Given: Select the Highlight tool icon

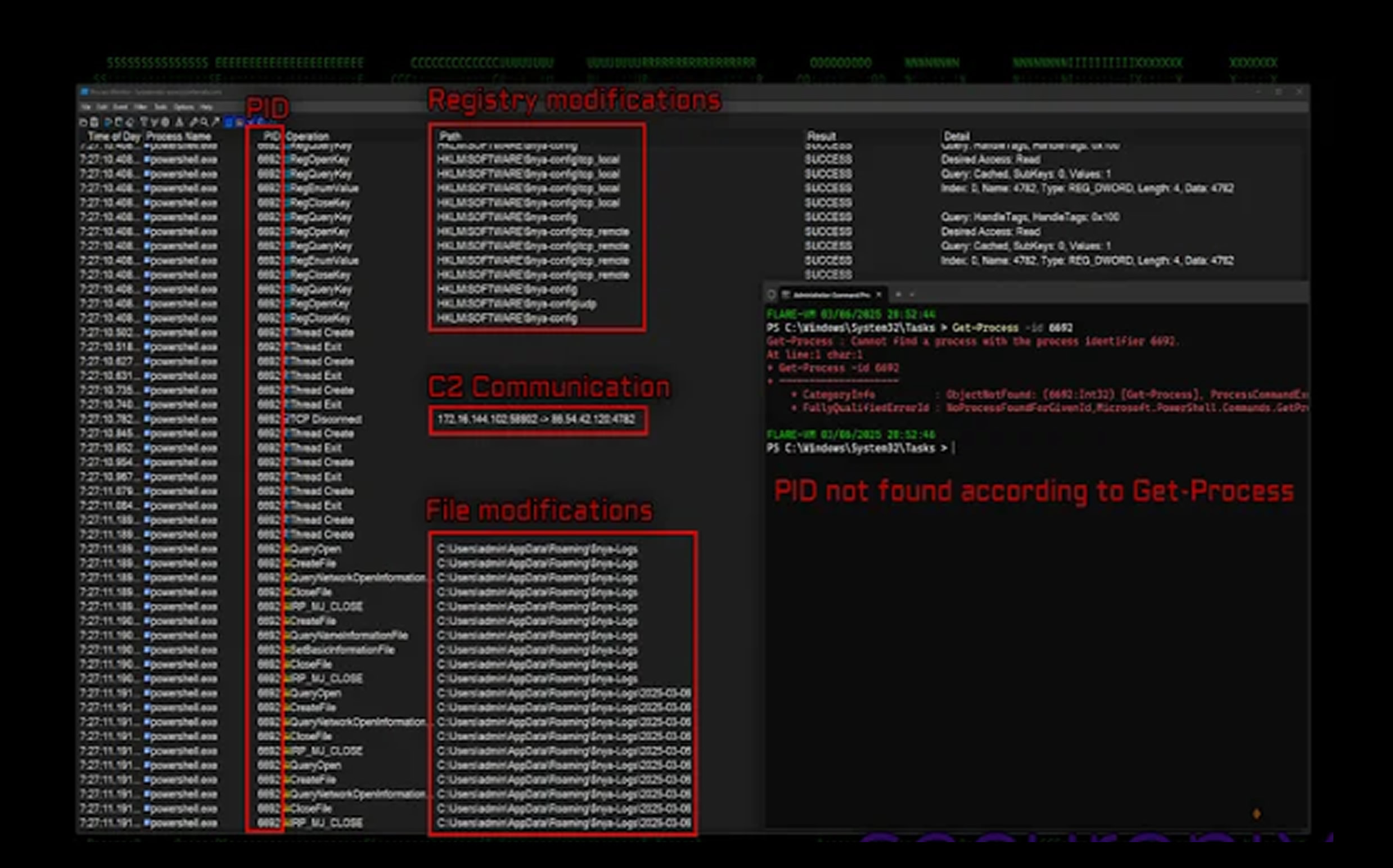Looking at the screenshot, I should coord(154,121).
